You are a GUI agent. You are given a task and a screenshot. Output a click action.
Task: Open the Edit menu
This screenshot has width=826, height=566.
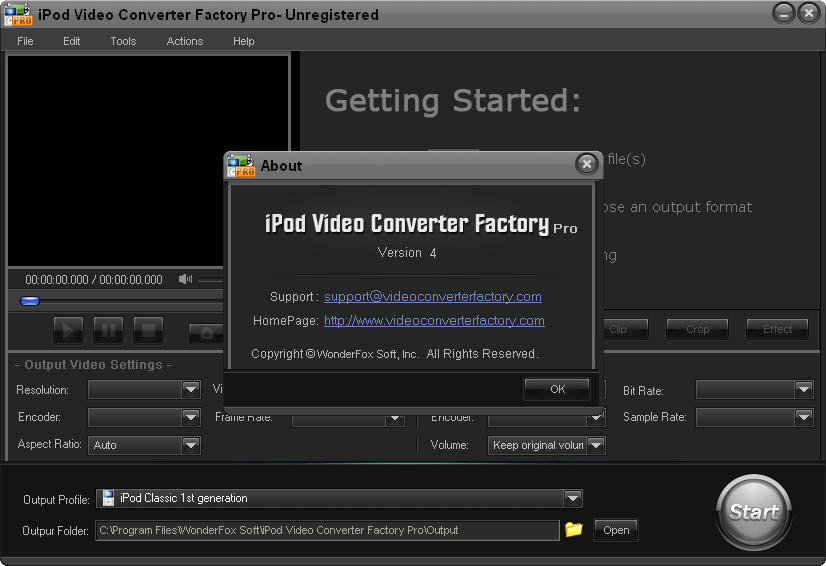[x=71, y=41]
